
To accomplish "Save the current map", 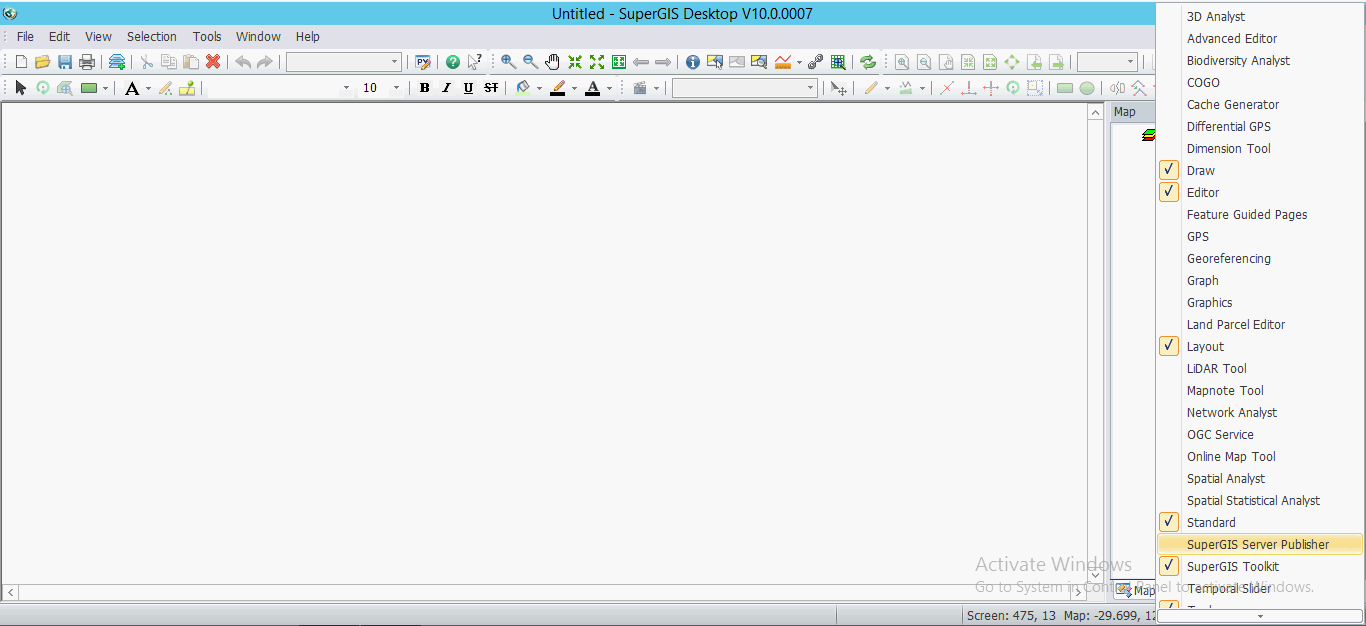I will click(x=65, y=62).
